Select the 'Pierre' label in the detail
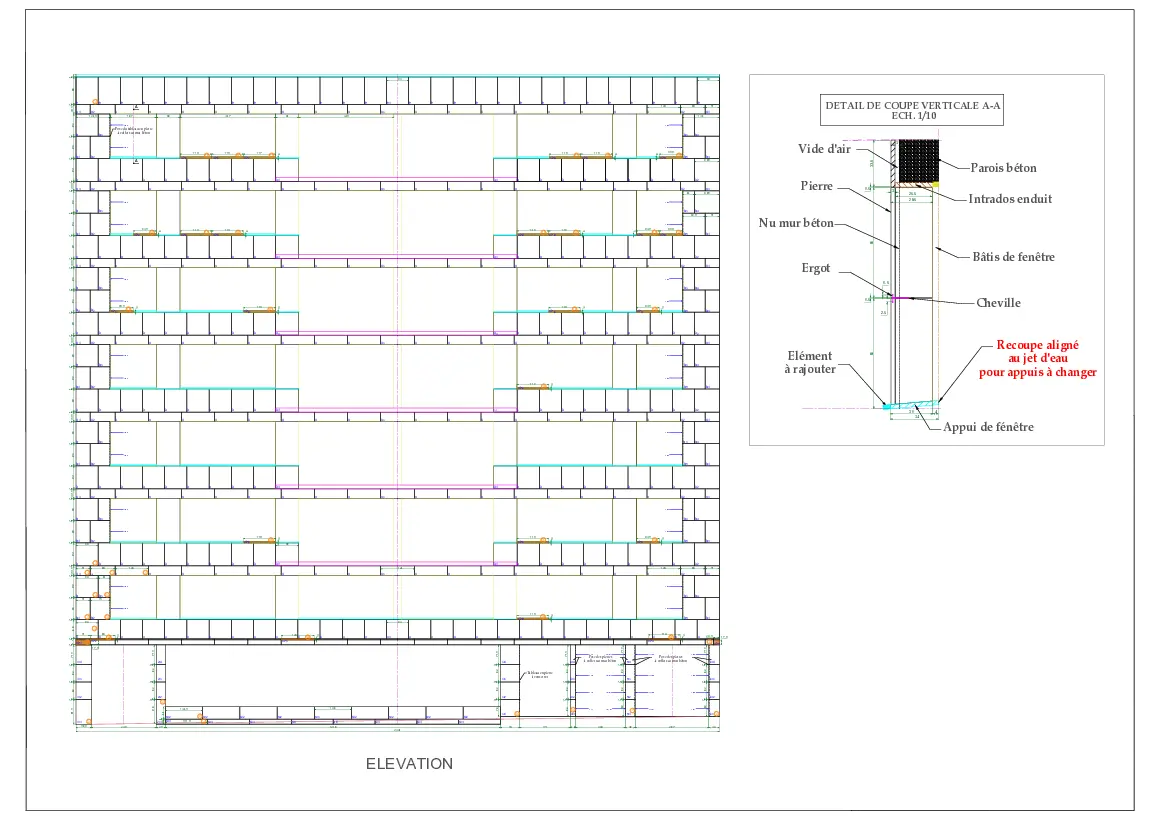 pyautogui.click(x=817, y=186)
